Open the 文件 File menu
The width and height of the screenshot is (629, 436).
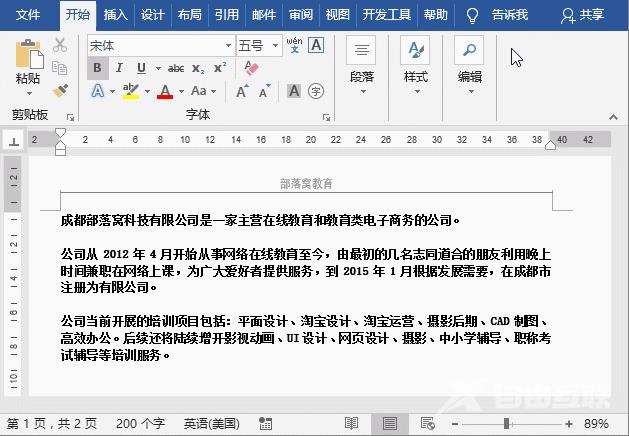(28, 15)
